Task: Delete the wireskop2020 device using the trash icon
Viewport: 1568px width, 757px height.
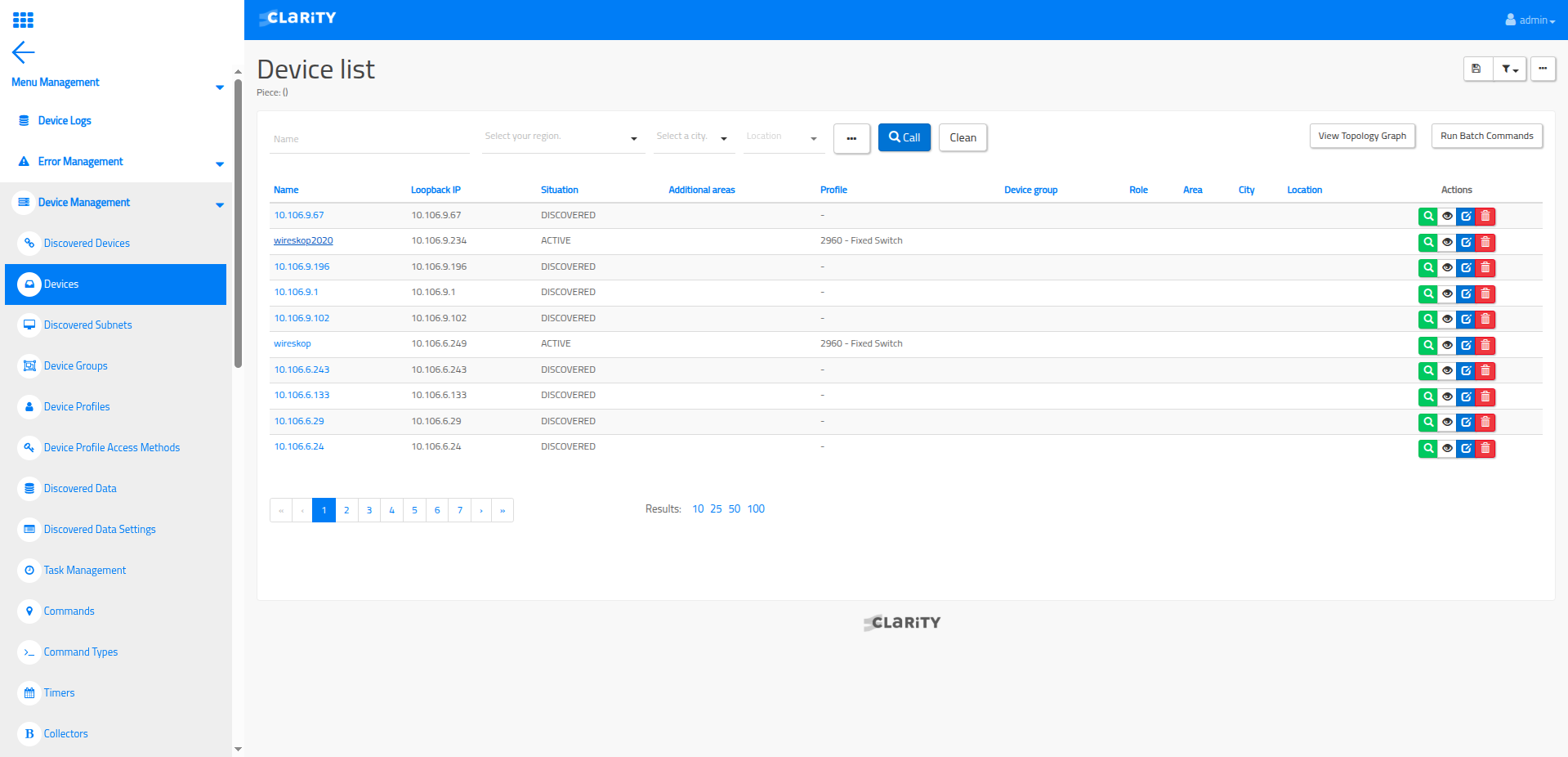Action: pos(1485,242)
